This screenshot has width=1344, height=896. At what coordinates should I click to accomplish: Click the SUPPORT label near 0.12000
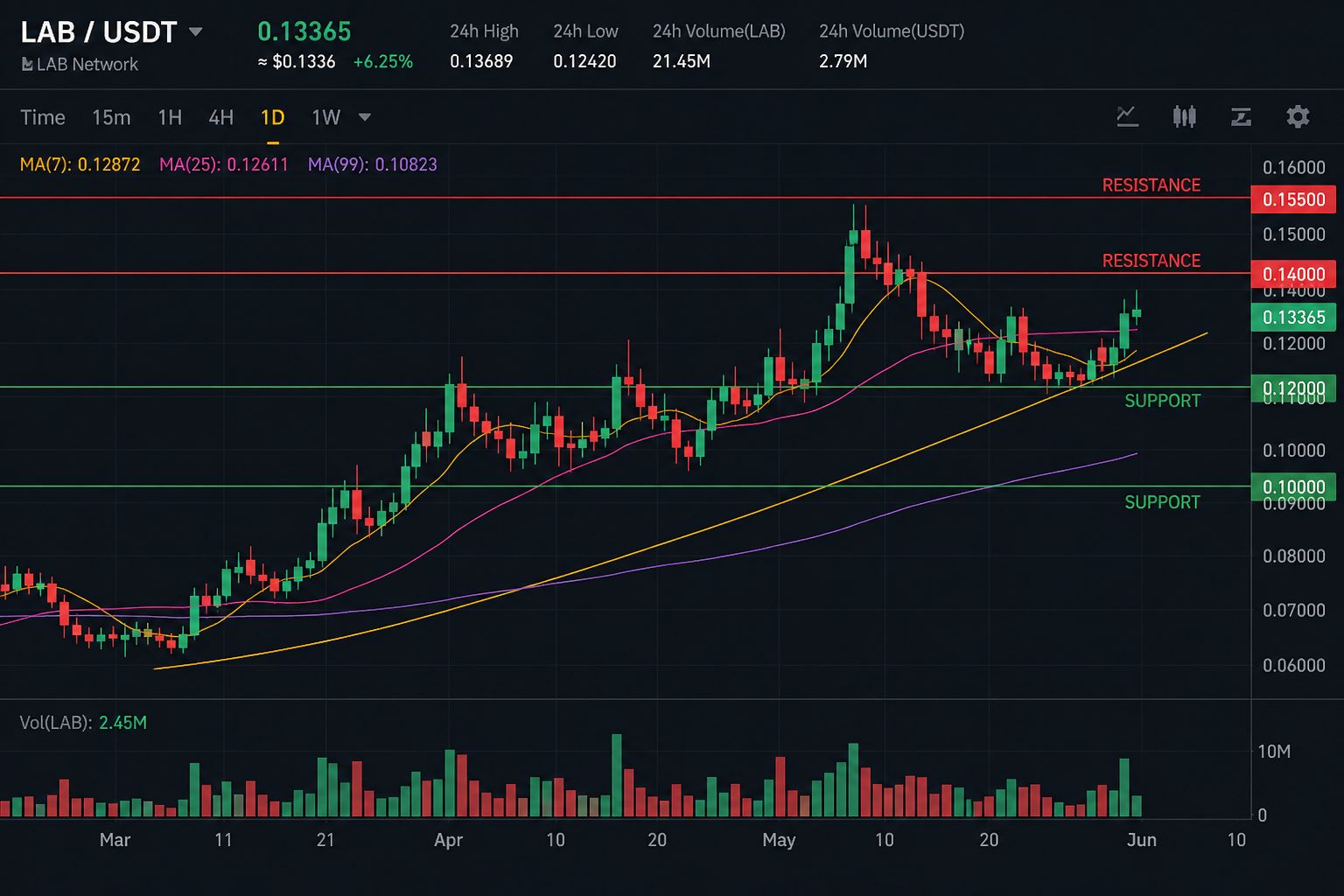tap(1162, 401)
